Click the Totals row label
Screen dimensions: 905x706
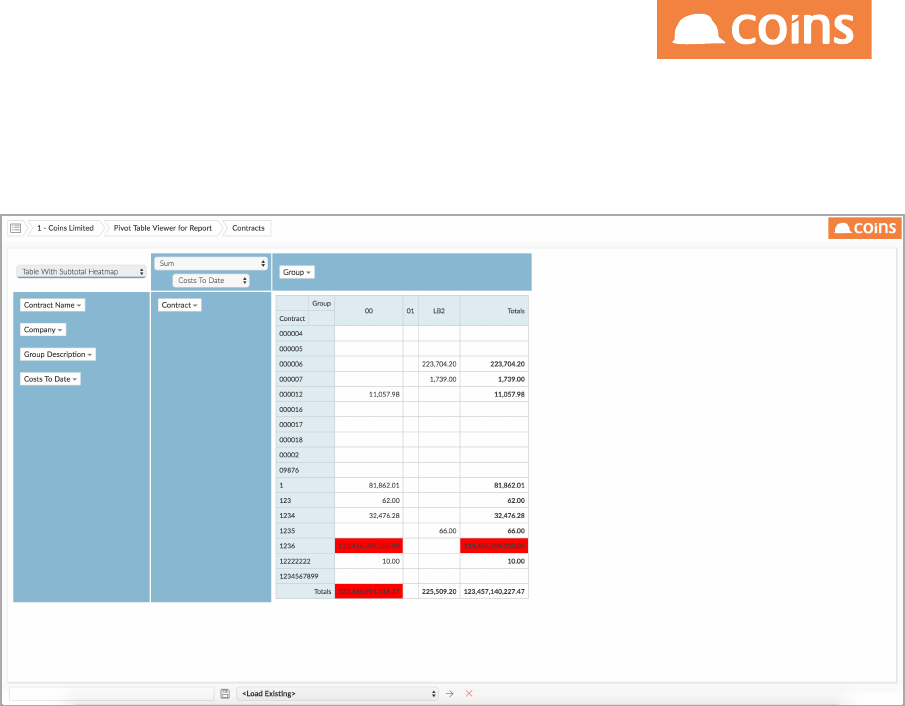point(322,591)
